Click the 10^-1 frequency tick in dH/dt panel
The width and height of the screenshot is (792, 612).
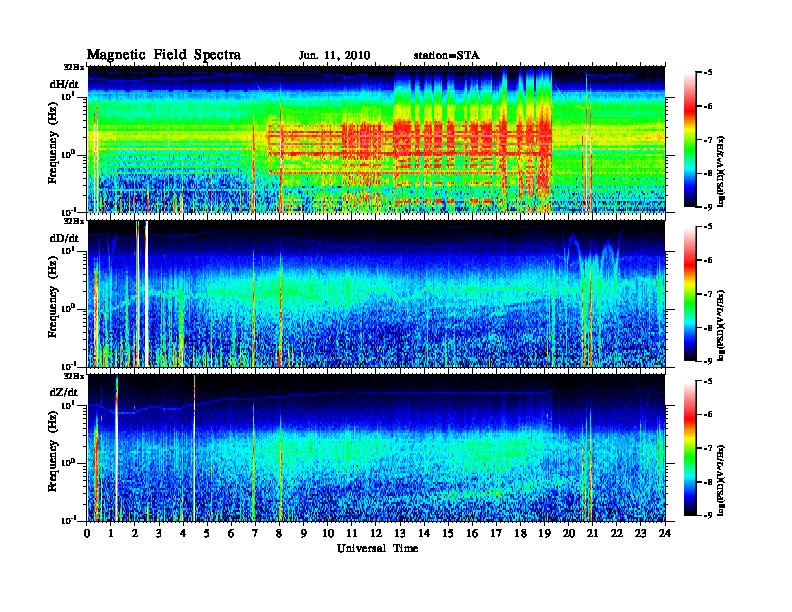click(x=69, y=212)
